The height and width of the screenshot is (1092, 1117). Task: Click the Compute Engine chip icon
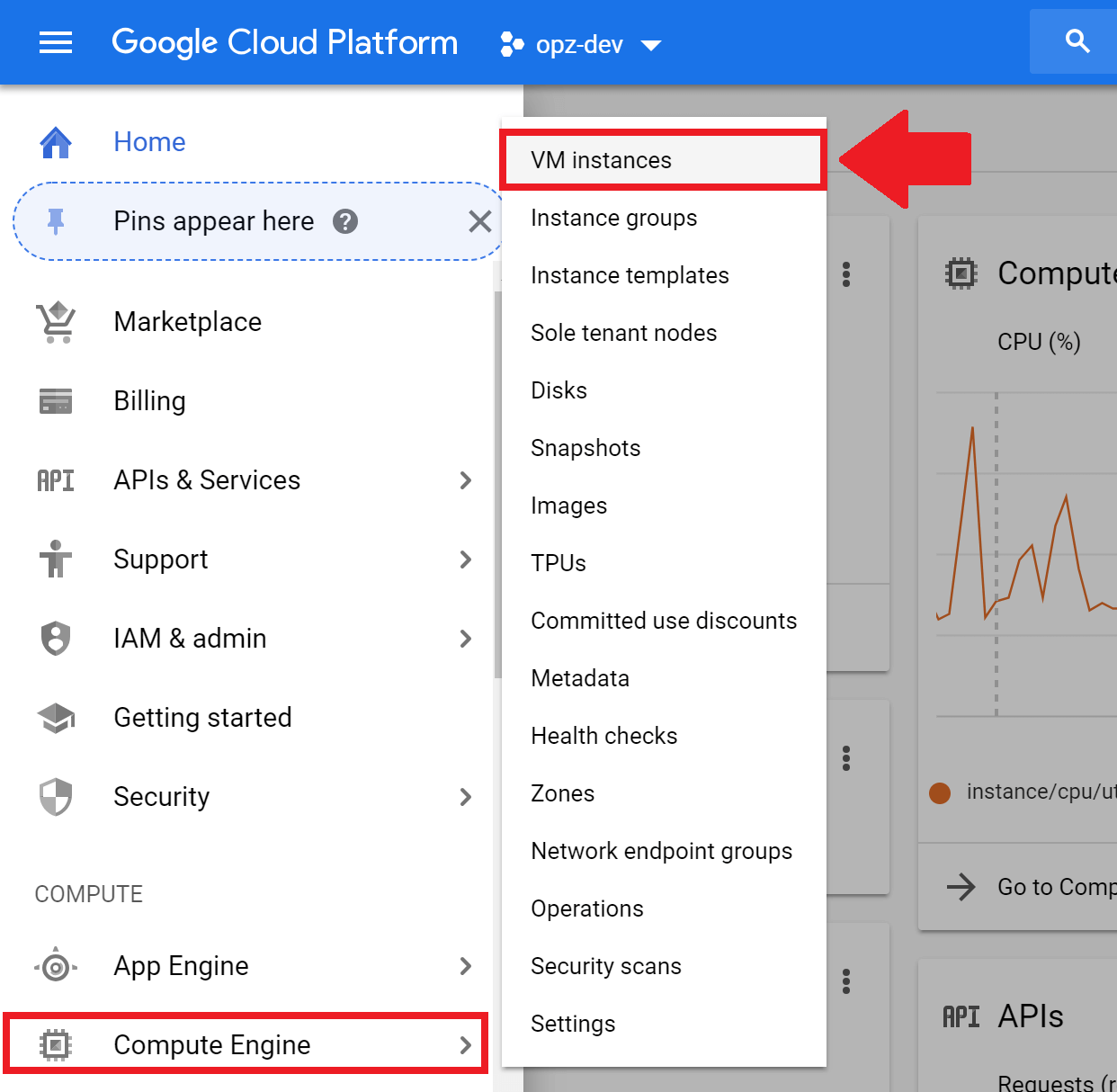[x=56, y=1045]
